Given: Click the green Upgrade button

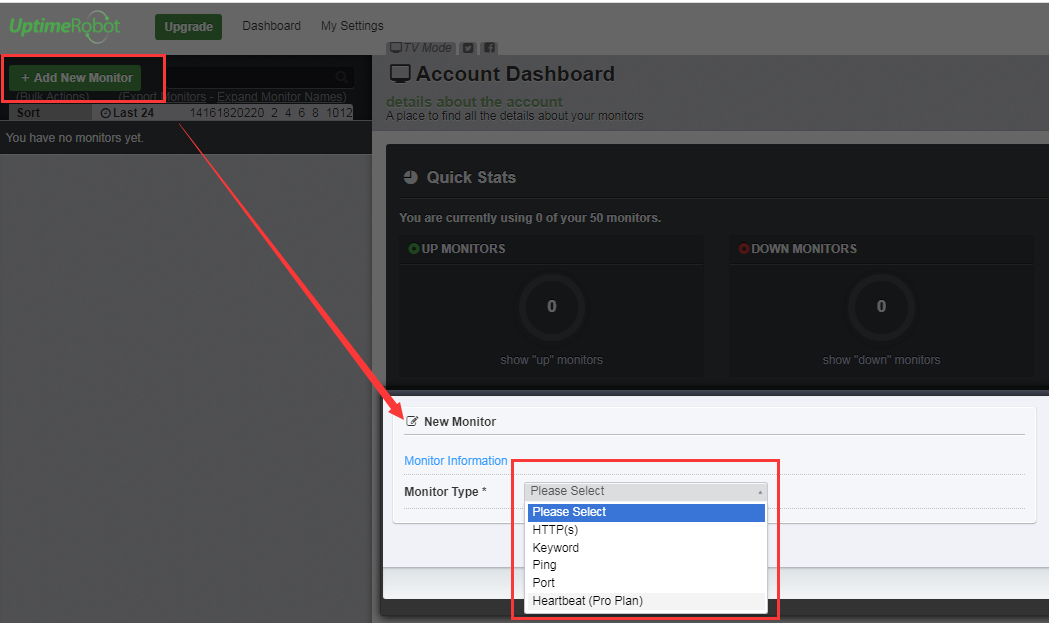Looking at the screenshot, I should coord(188,27).
